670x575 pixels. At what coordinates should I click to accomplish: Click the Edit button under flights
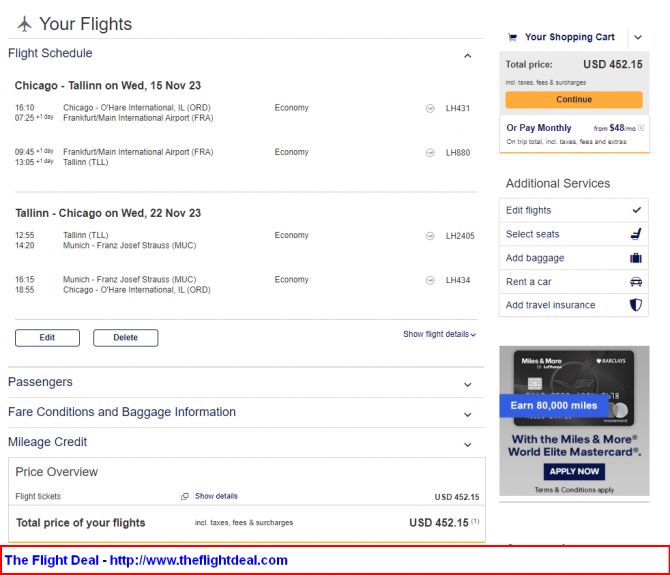[47, 337]
